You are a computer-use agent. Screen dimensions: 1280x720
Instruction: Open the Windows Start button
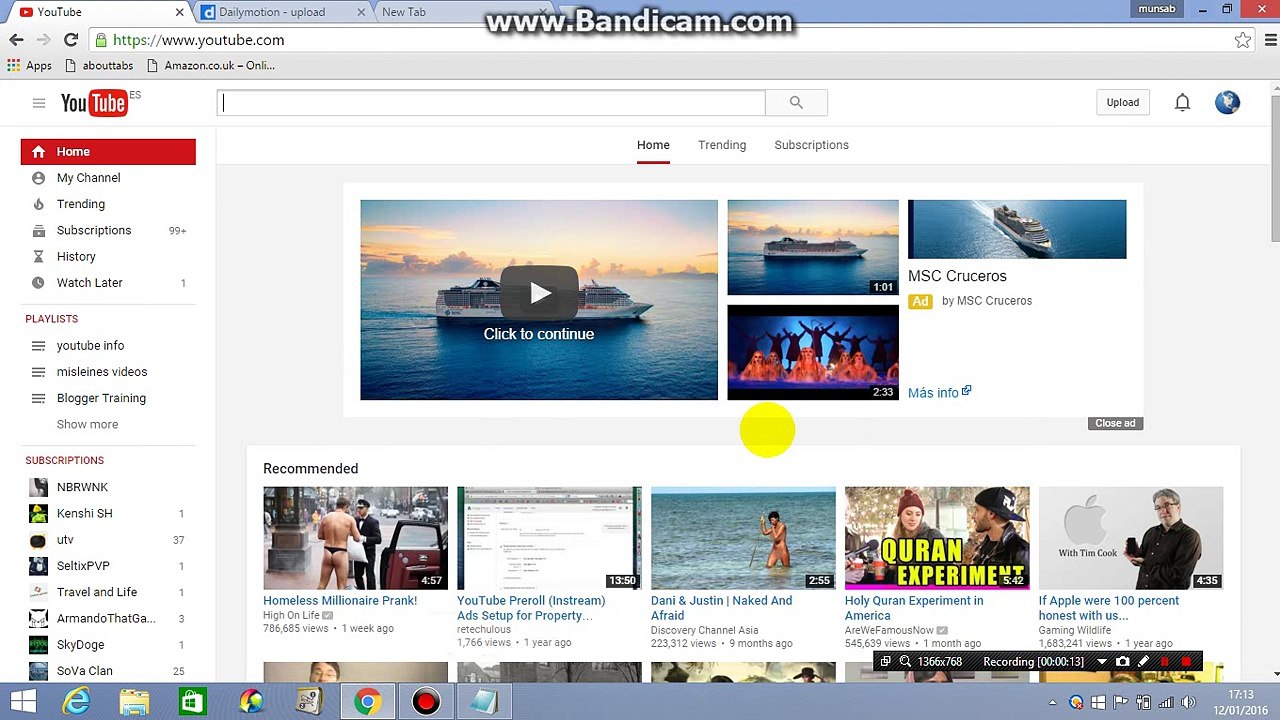pos(23,702)
